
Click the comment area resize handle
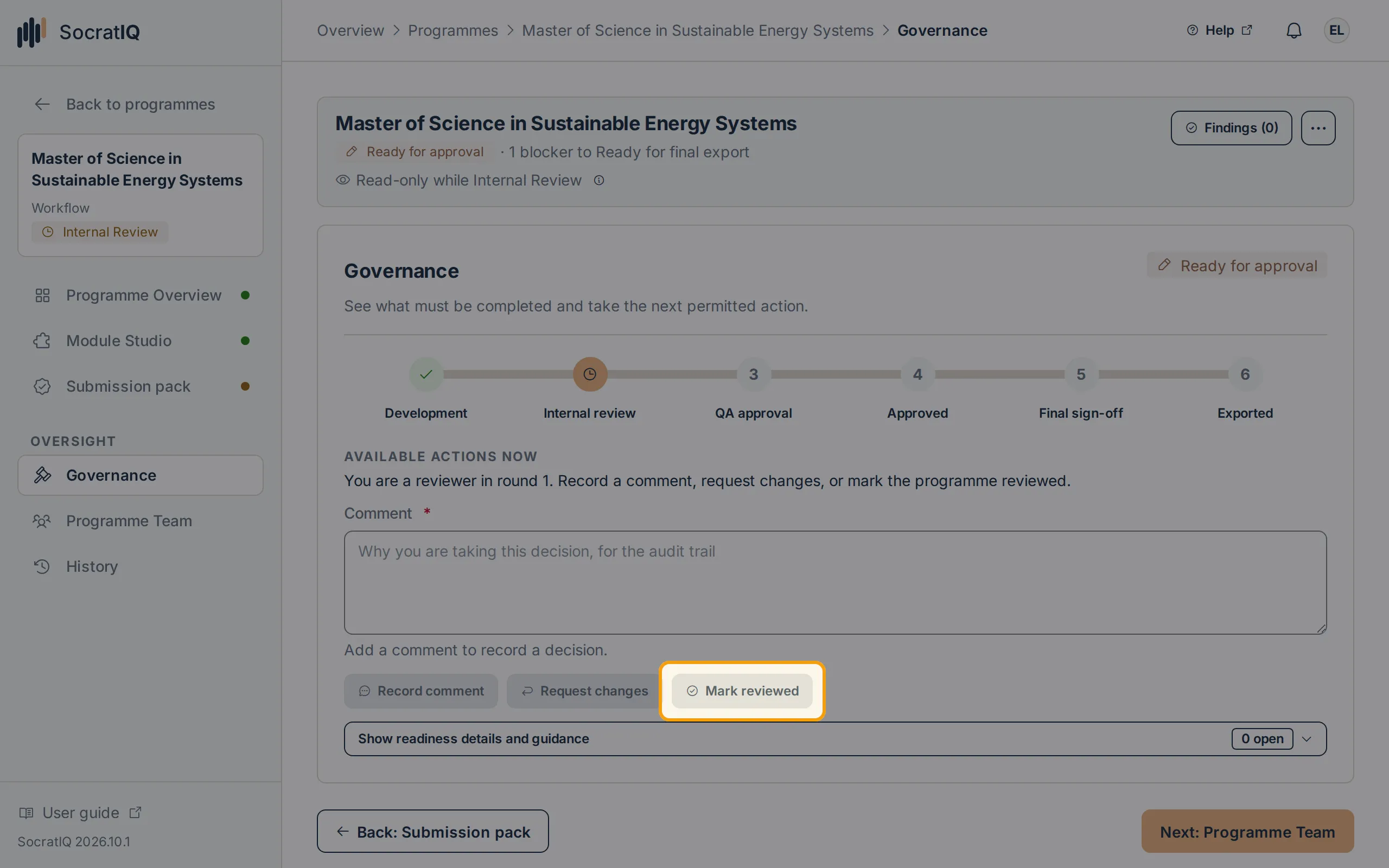(1321, 629)
